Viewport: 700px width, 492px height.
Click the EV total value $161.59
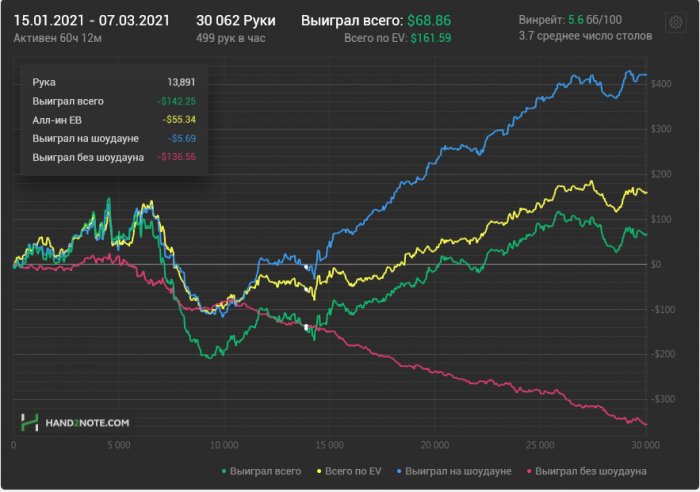pos(431,38)
